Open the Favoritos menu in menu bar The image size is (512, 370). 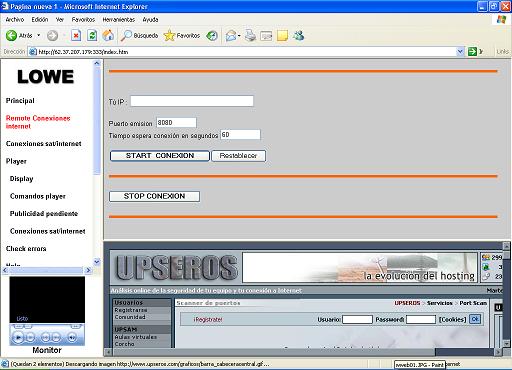(x=83, y=20)
